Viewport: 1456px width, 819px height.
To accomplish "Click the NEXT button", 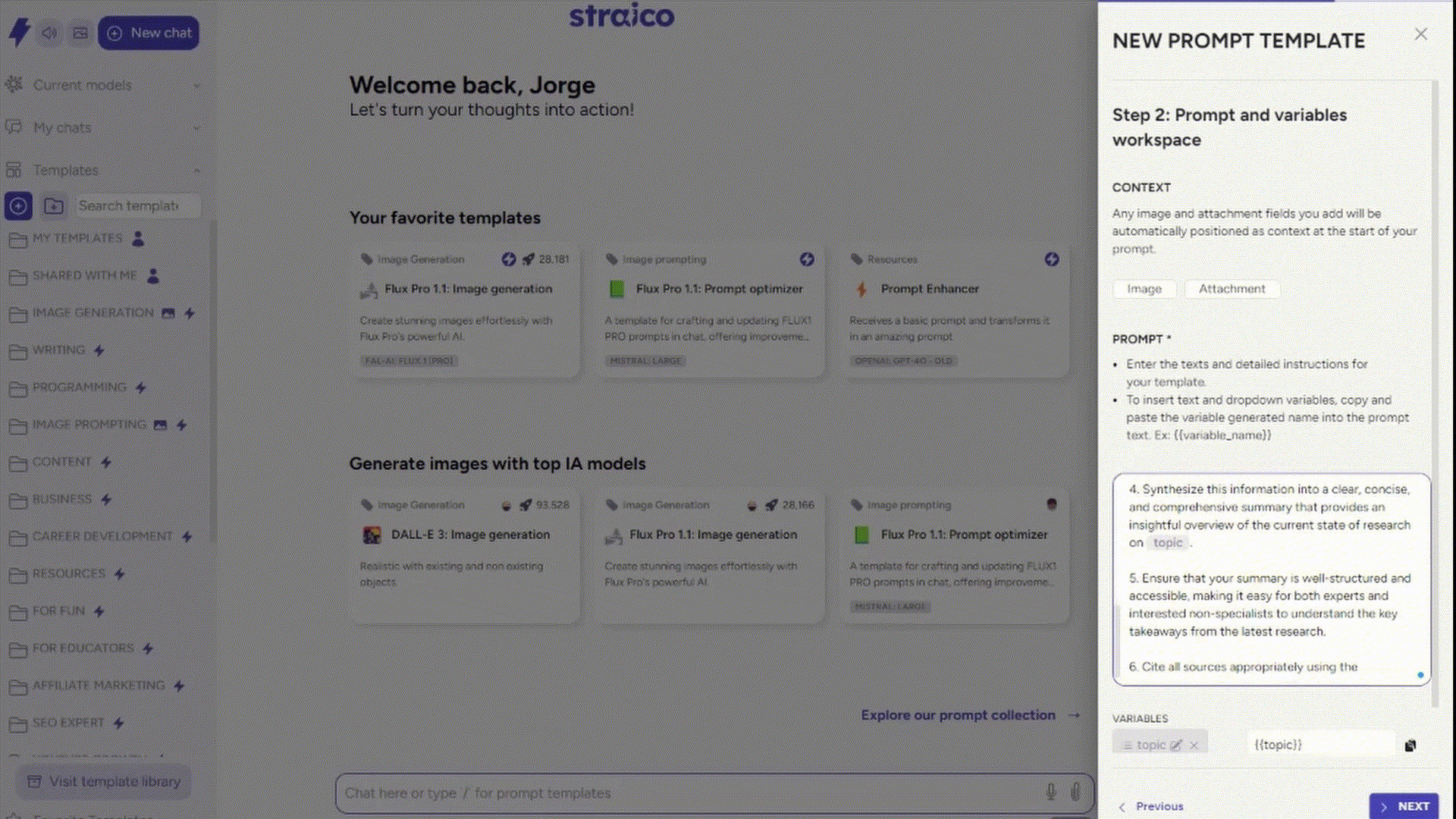I will [1404, 806].
